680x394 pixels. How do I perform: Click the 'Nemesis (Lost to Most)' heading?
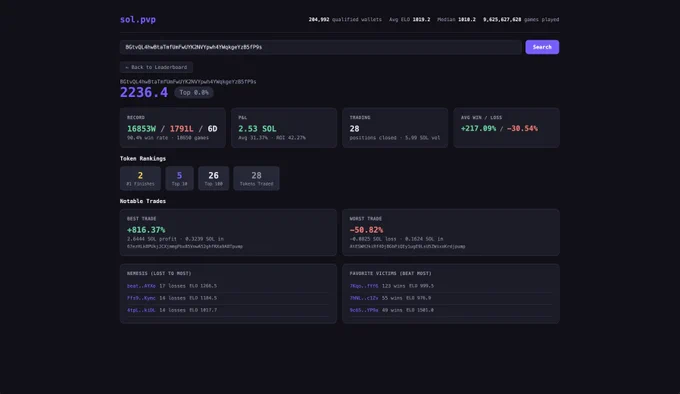point(159,274)
